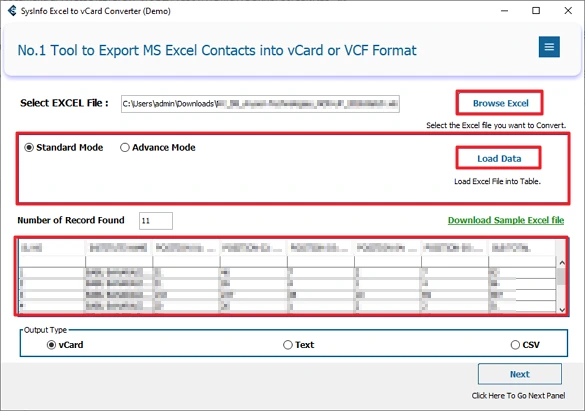Viewport: 585px width, 411px height.
Task: Click the Next button
Action: (x=519, y=374)
